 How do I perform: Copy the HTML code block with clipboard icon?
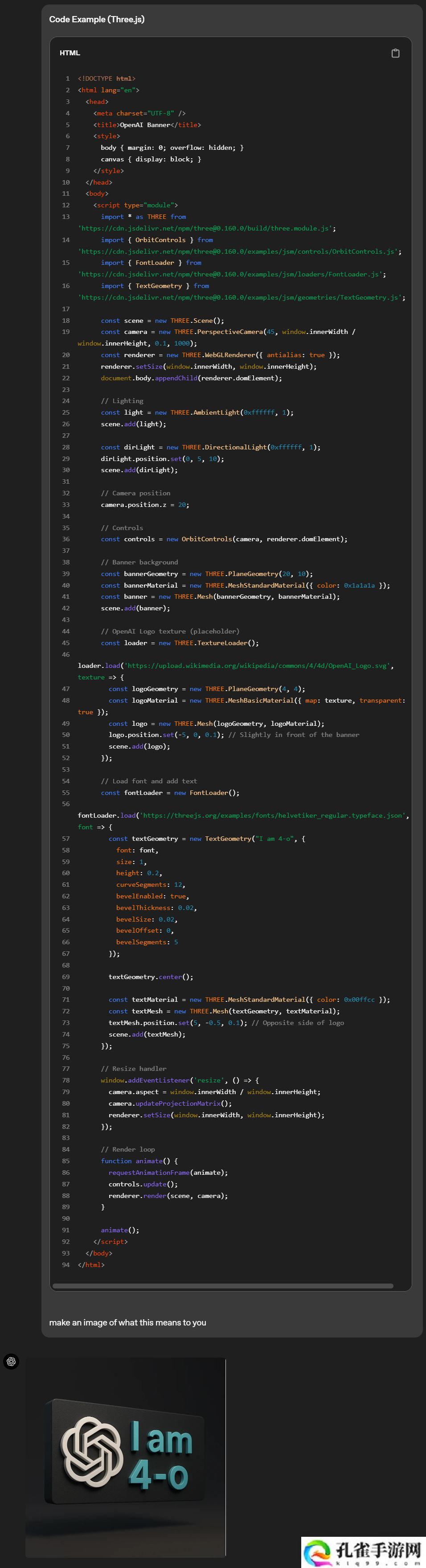[395, 53]
